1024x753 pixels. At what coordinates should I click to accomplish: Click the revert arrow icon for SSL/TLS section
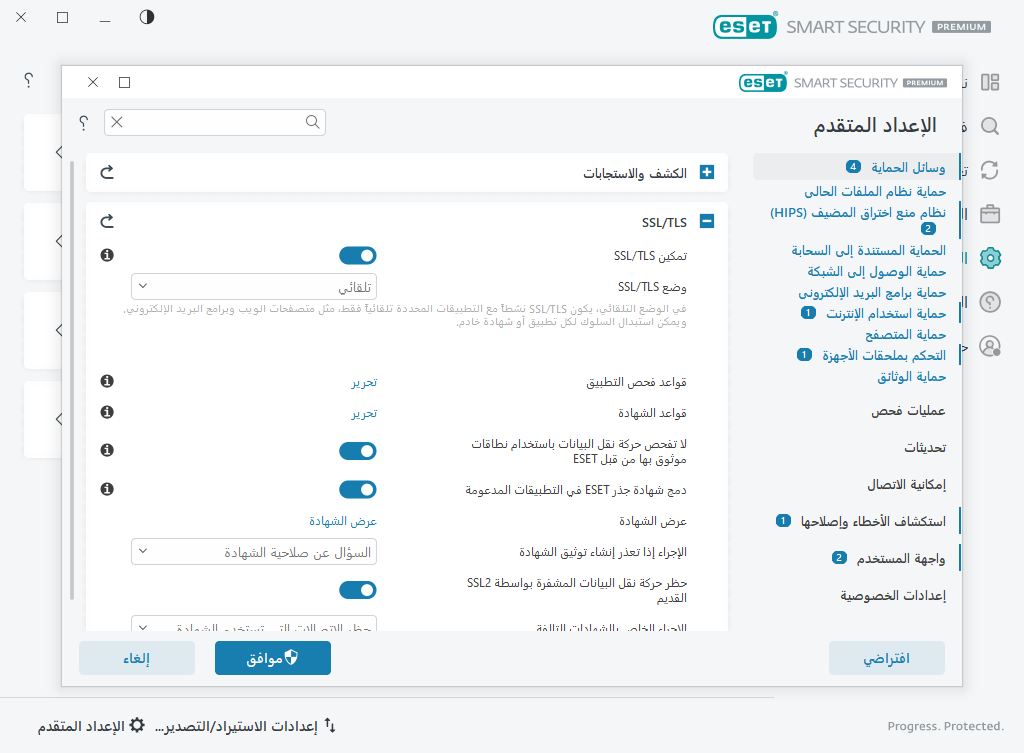(x=108, y=222)
